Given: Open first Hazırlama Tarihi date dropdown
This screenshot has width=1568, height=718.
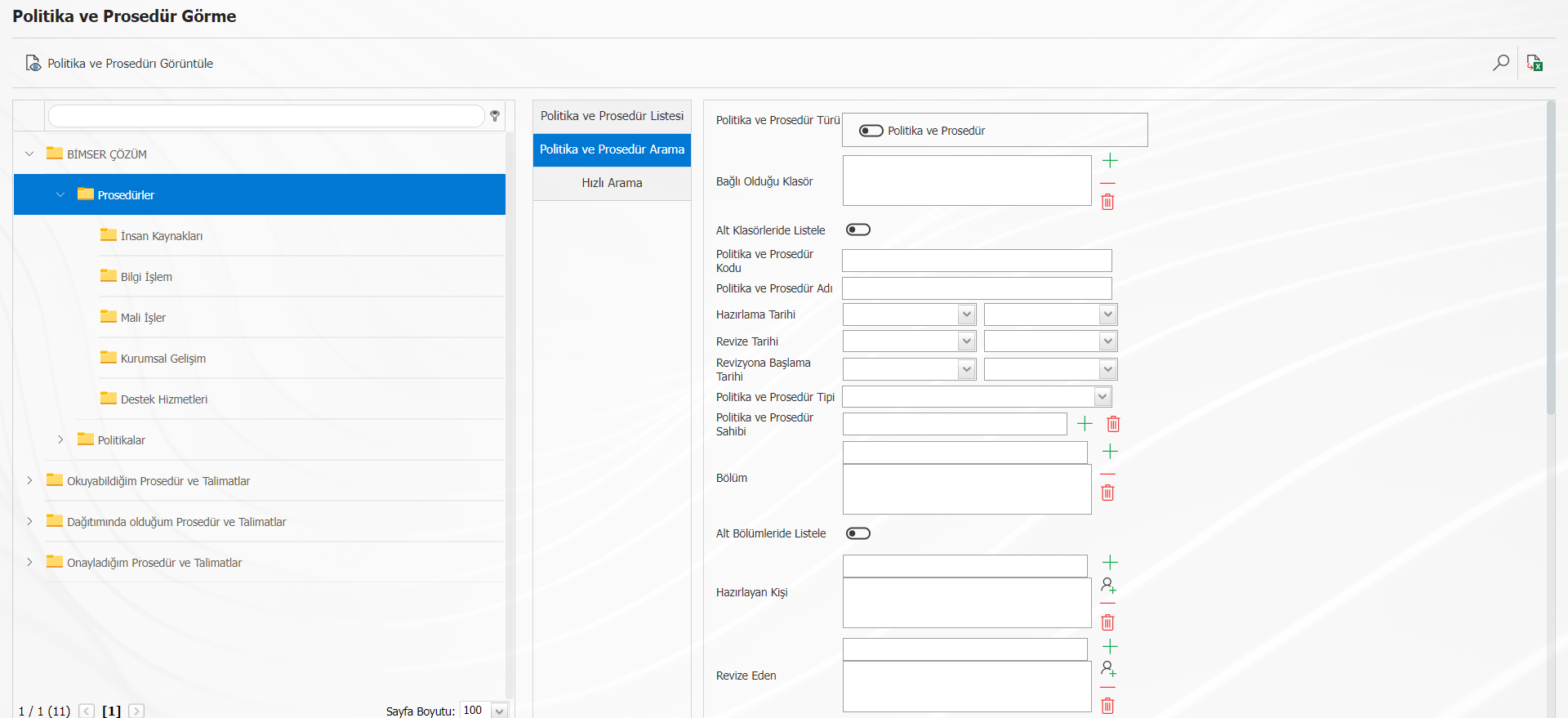Looking at the screenshot, I should [x=967, y=314].
